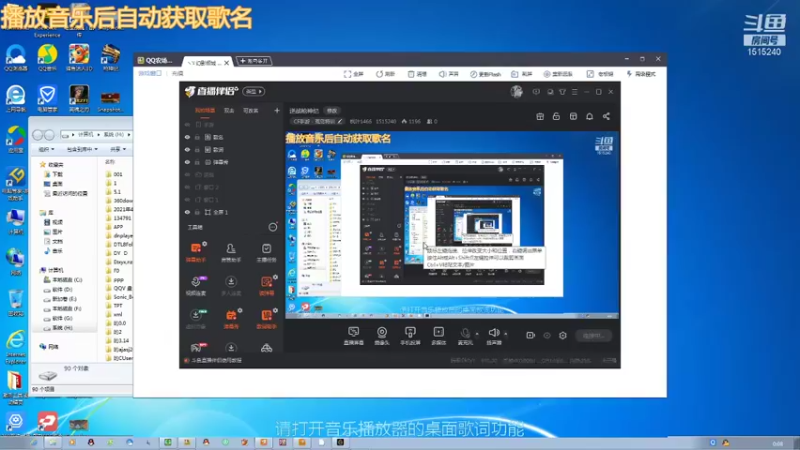This screenshot has width=800, height=450.
Task: Open the hamburger menu in 直播伴侣 title bar
Action: 574,92
